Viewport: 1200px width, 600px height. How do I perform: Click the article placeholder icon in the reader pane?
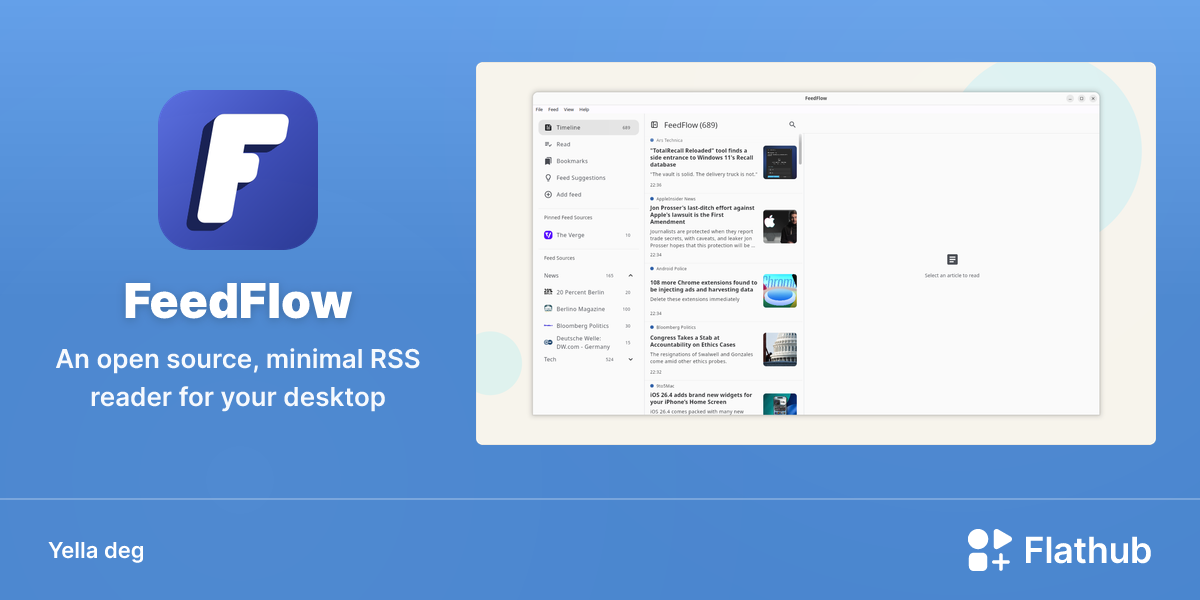pyautogui.click(x=952, y=259)
